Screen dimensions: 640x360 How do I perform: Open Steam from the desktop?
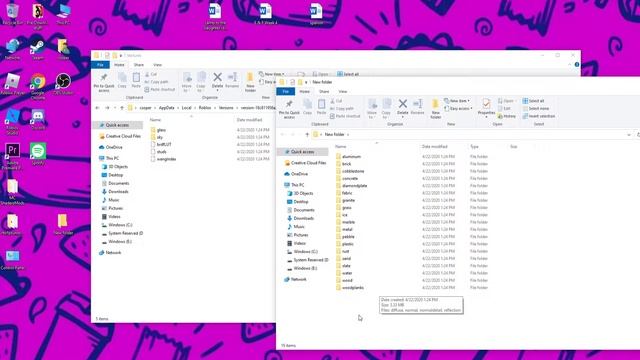click(38, 49)
